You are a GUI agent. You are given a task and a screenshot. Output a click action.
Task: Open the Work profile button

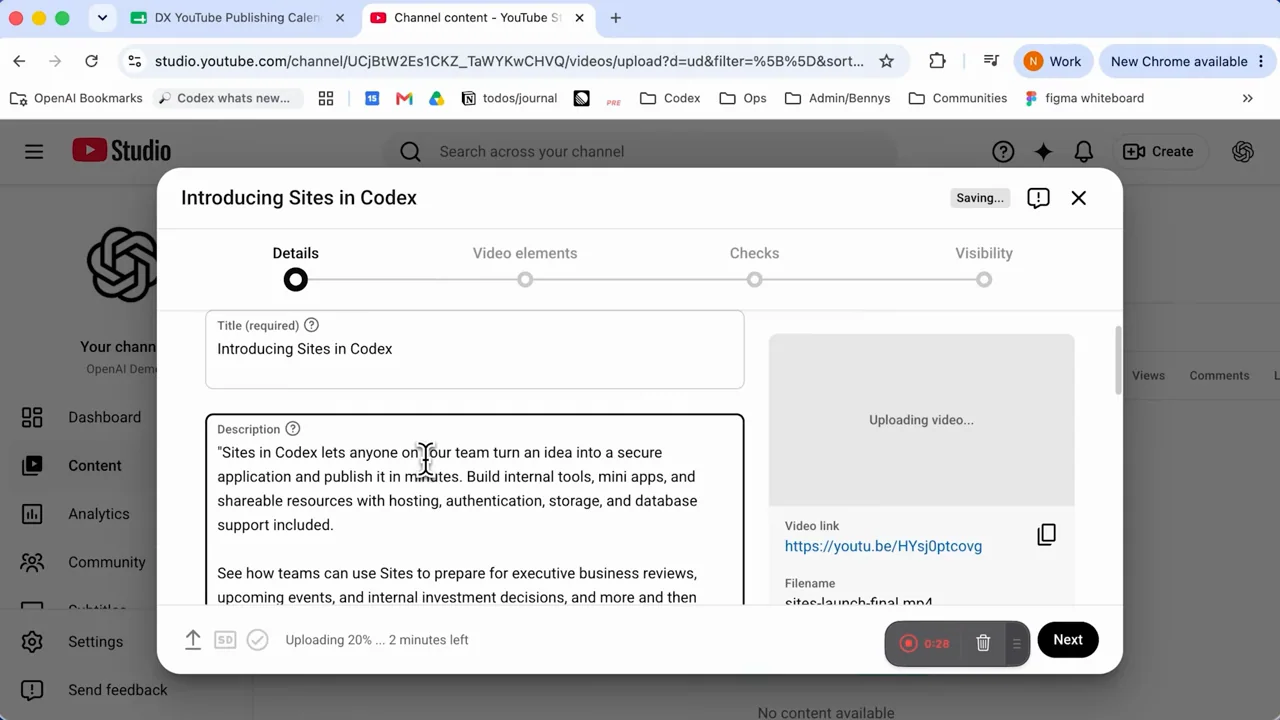(1053, 61)
